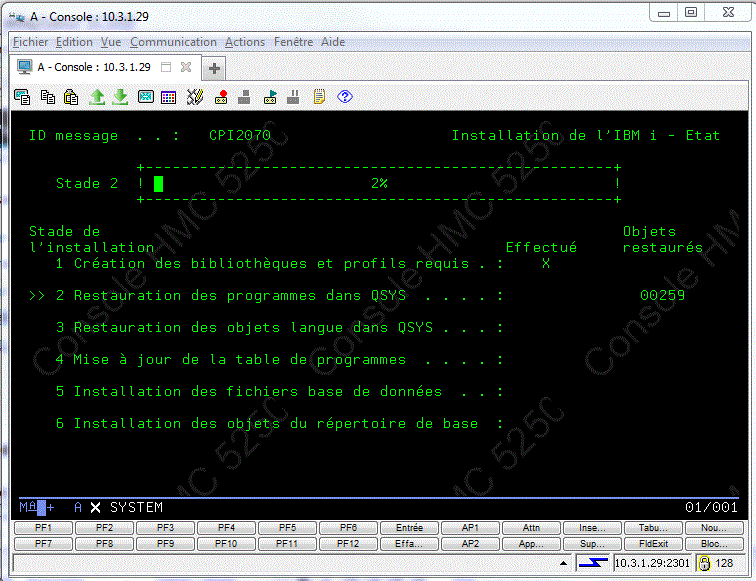Click the Stade 2 progress bar at 2%
The image size is (756, 581).
pyautogui.click(x=379, y=184)
